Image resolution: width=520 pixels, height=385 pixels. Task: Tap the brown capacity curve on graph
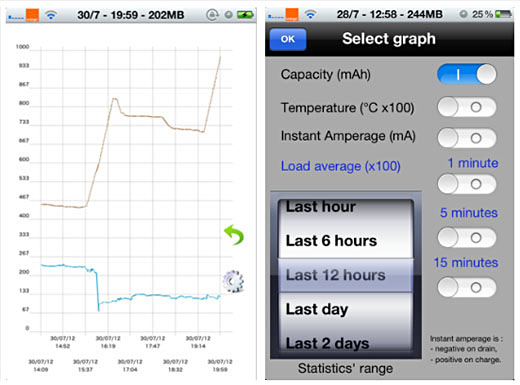pyautogui.click(x=143, y=116)
